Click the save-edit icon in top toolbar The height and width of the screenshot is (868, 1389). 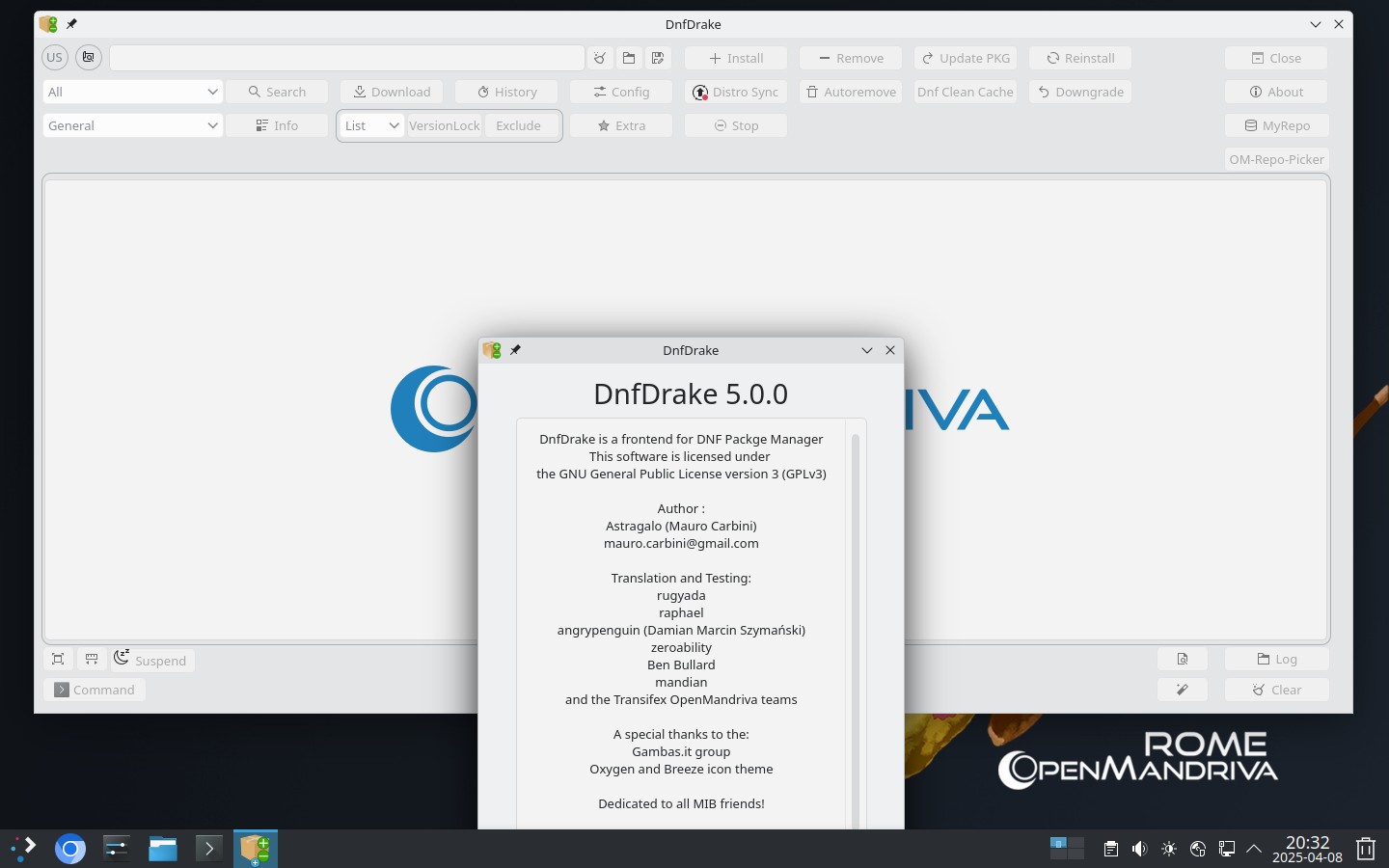tap(658, 58)
